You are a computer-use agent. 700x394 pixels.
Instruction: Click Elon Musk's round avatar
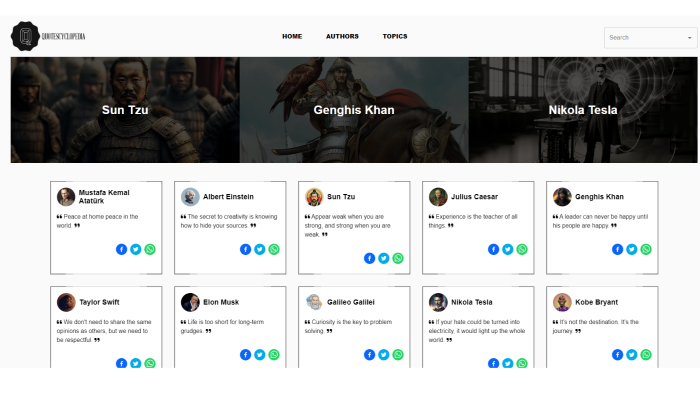(x=190, y=302)
